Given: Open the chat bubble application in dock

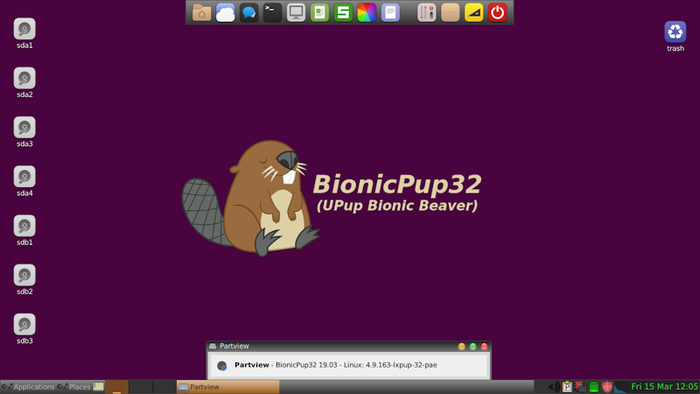Looking at the screenshot, I should point(249,12).
